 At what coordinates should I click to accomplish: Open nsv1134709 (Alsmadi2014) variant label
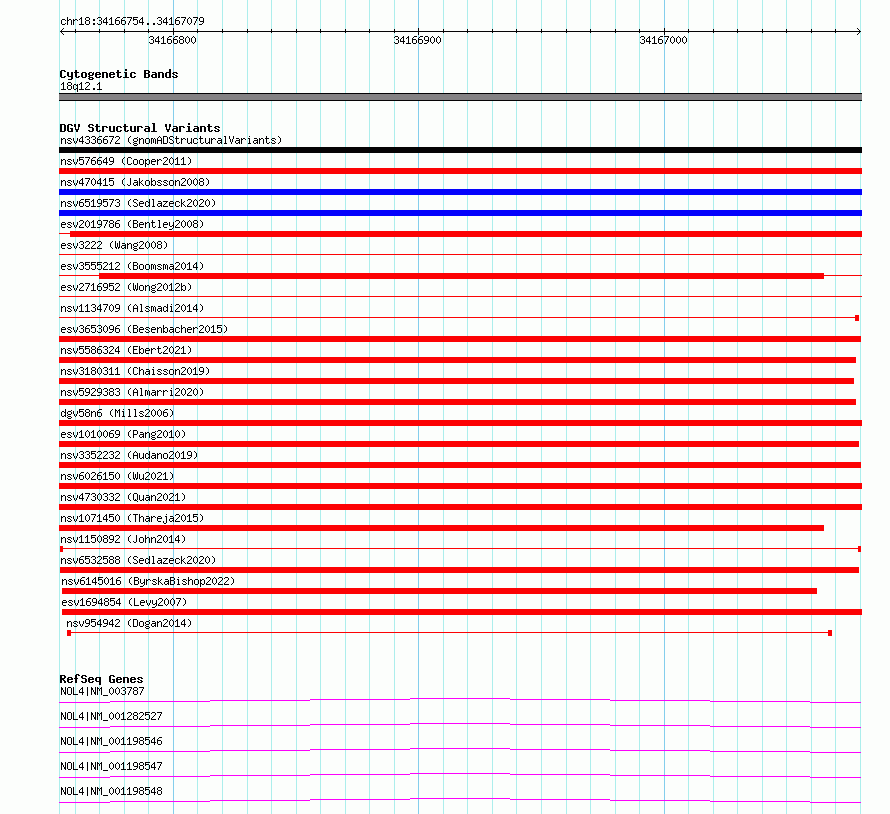pyautogui.click(x=132, y=308)
